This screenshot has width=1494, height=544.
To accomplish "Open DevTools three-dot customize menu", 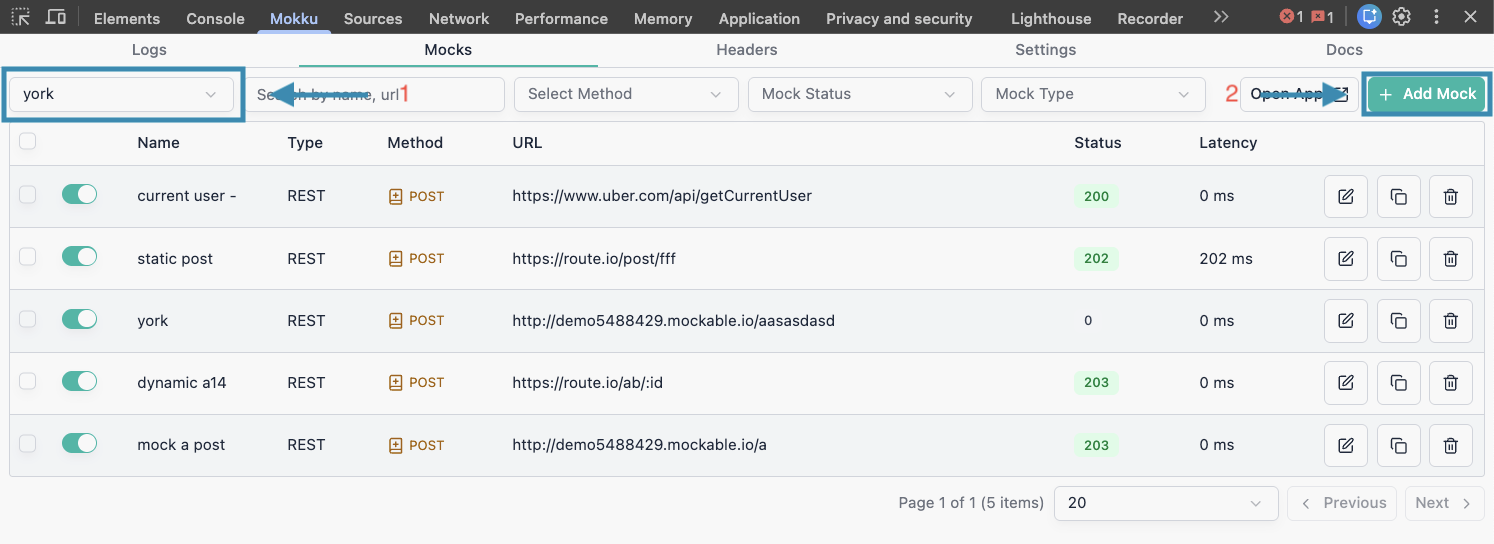I will tap(1437, 17).
